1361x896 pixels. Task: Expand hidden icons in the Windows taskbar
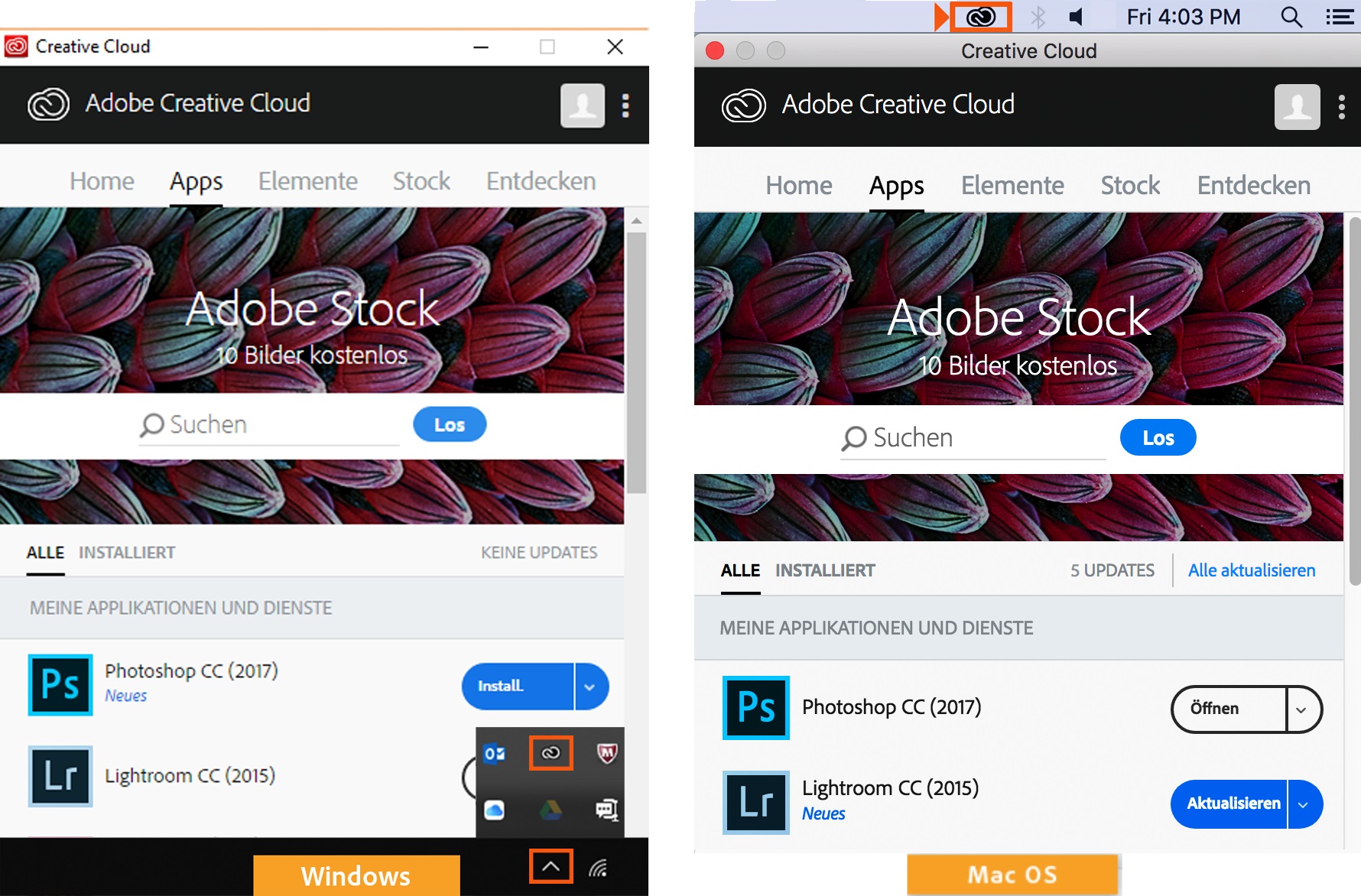coord(551,866)
